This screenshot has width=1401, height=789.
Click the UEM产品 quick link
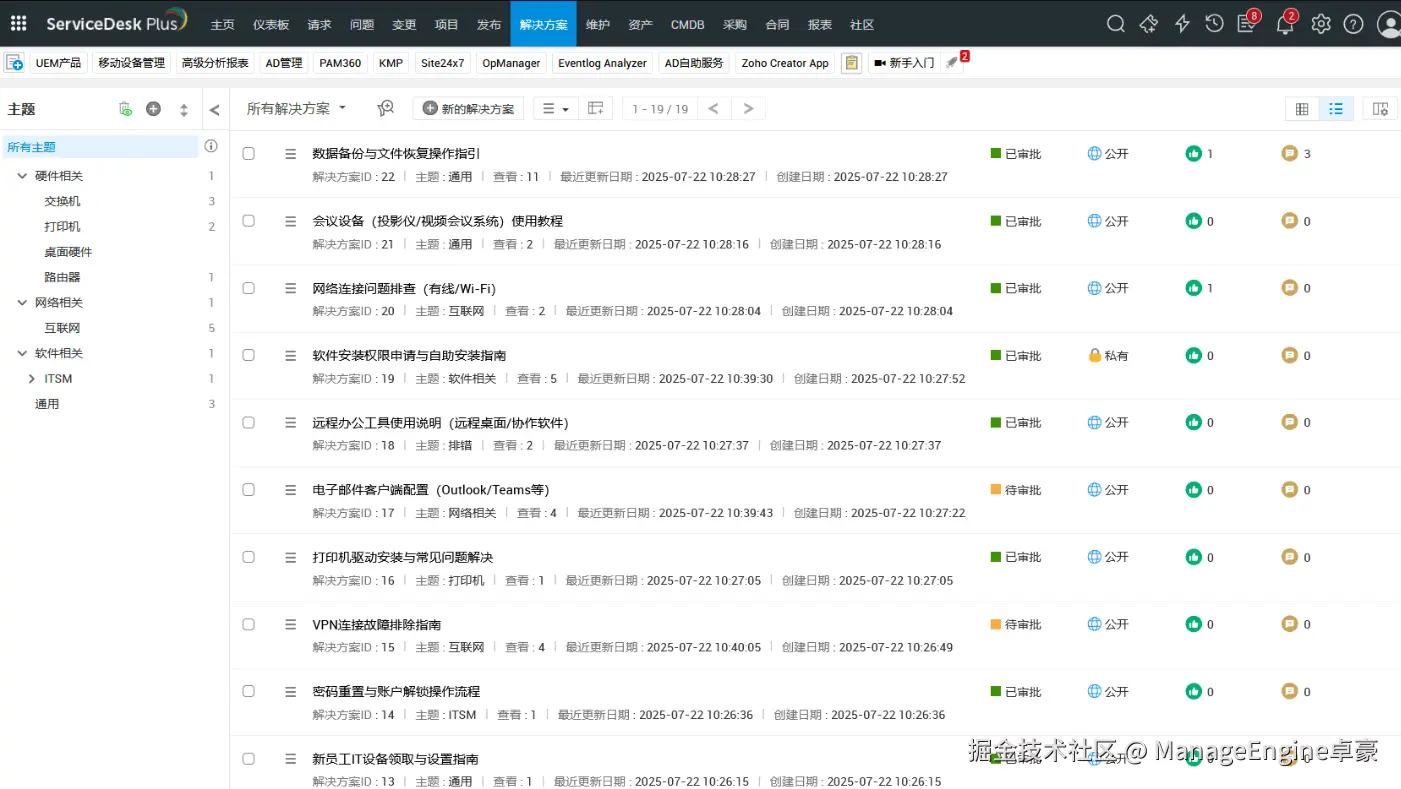(x=58, y=63)
